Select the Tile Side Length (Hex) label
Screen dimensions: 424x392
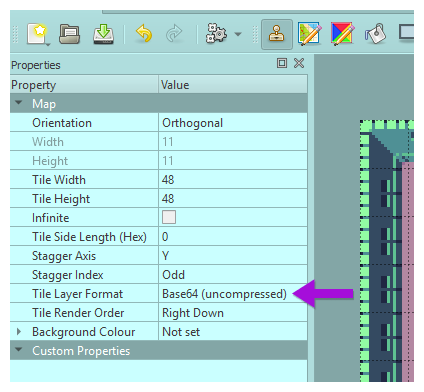[89, 237]
